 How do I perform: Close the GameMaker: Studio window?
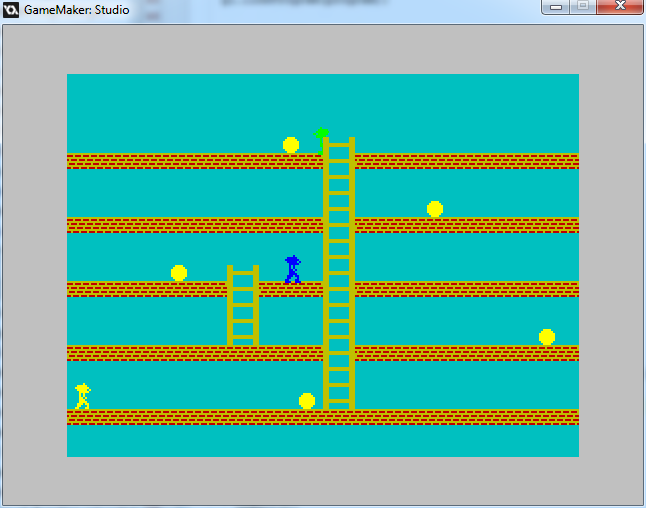pos(620,7)
